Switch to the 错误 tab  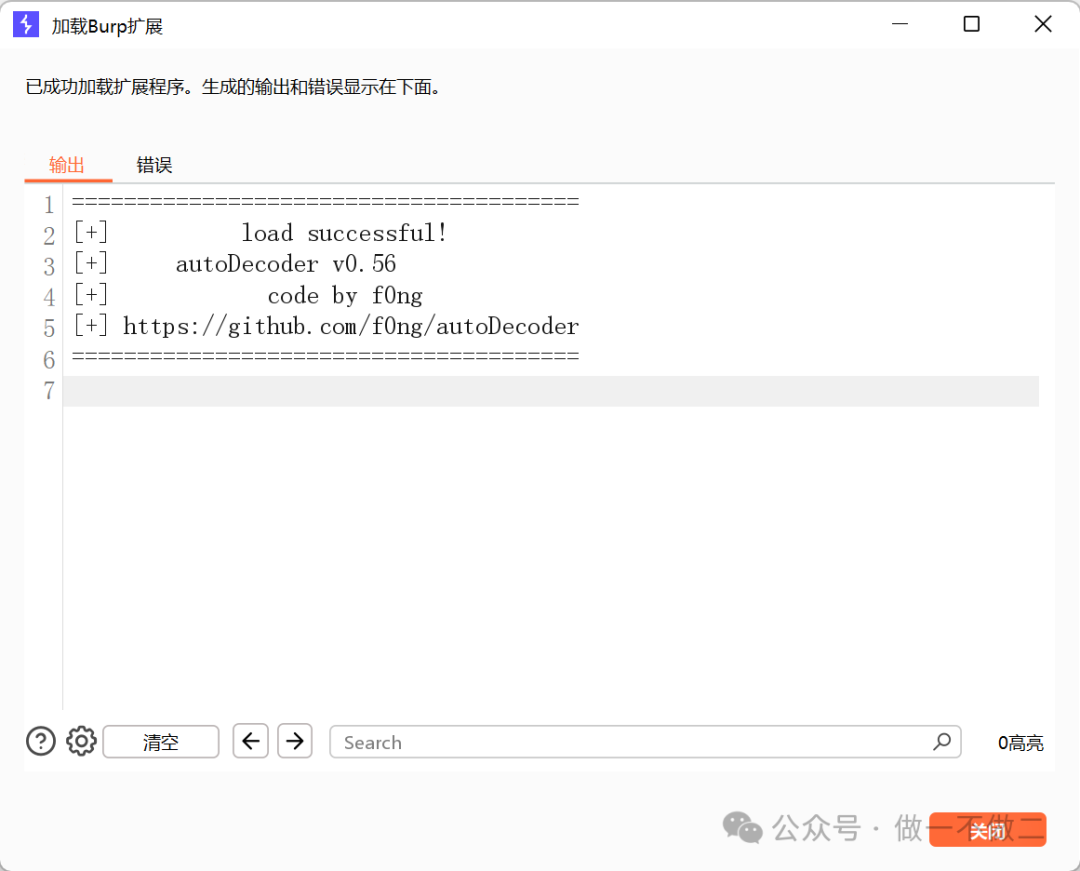(154, 164)
